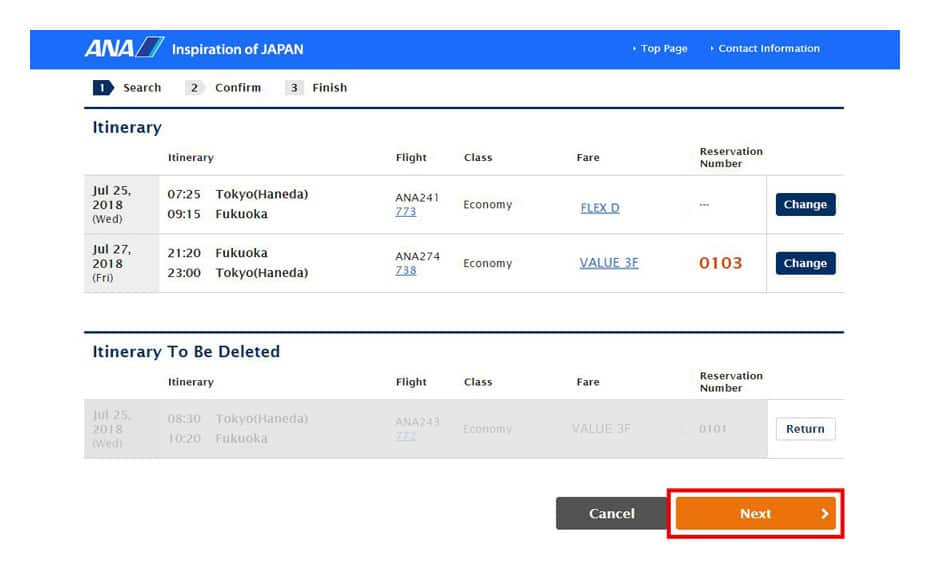The image size is (930, 575).
Task: Click the greyed-out 0101 reservation number
Action: click(712, 428)
